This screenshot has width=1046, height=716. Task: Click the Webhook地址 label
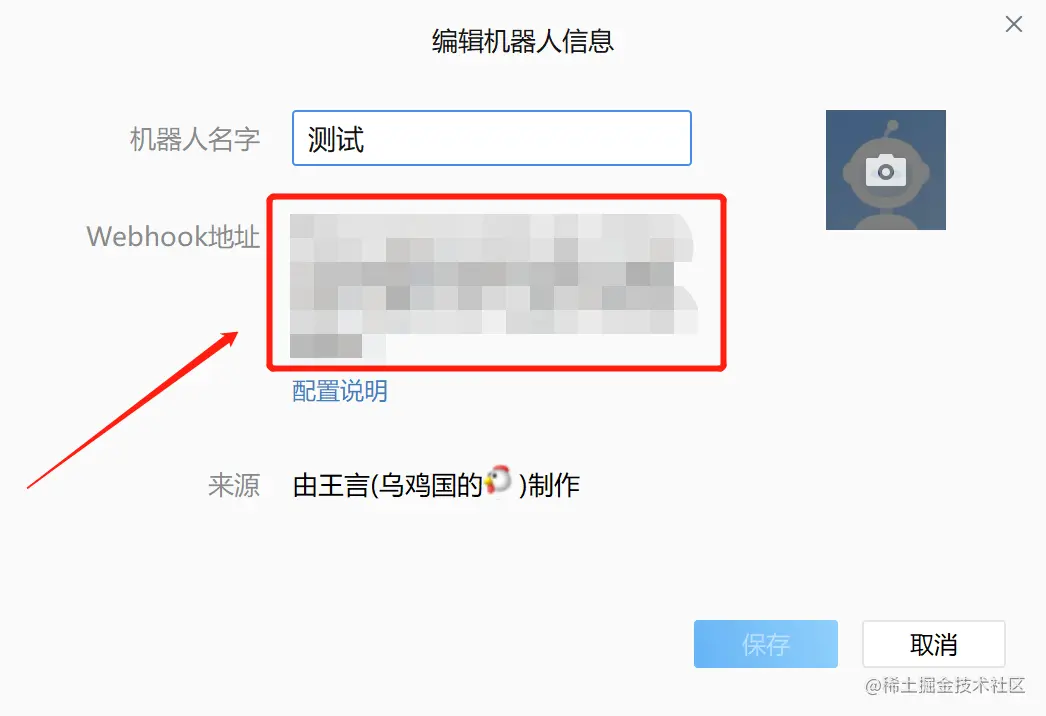173,236
